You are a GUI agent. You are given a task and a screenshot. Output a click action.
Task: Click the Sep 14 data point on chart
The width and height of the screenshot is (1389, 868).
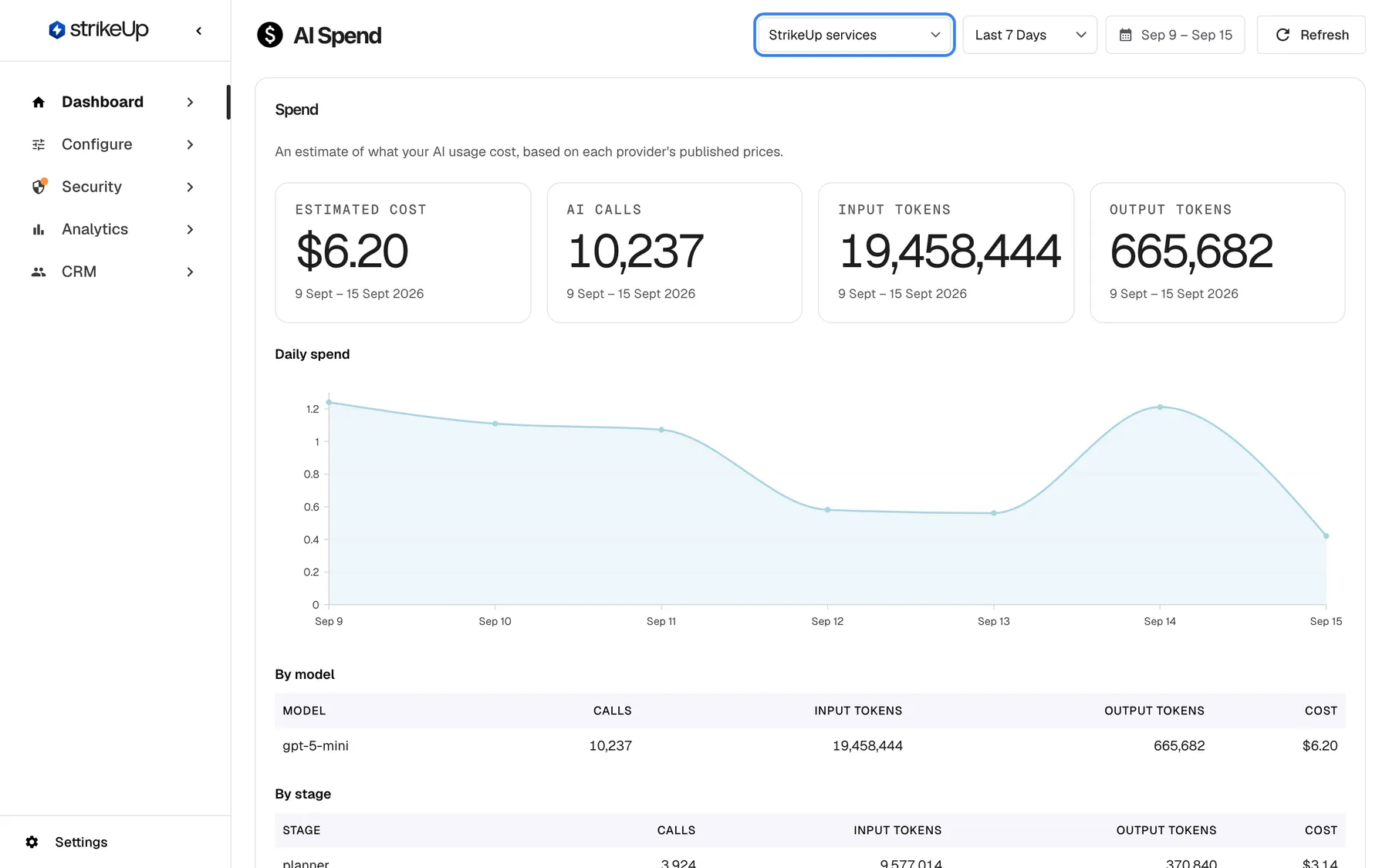pos(1160,407)
